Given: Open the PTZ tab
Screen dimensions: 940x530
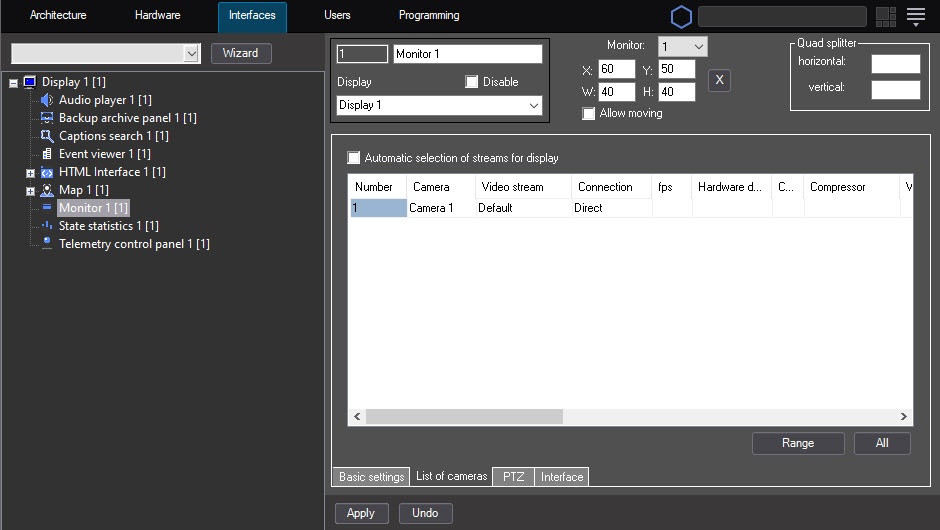Looking at the screenshot, I should click(513, 477).
